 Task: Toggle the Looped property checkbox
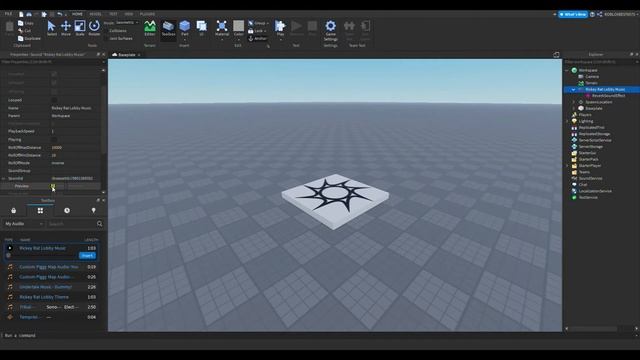tap(54, 100)
